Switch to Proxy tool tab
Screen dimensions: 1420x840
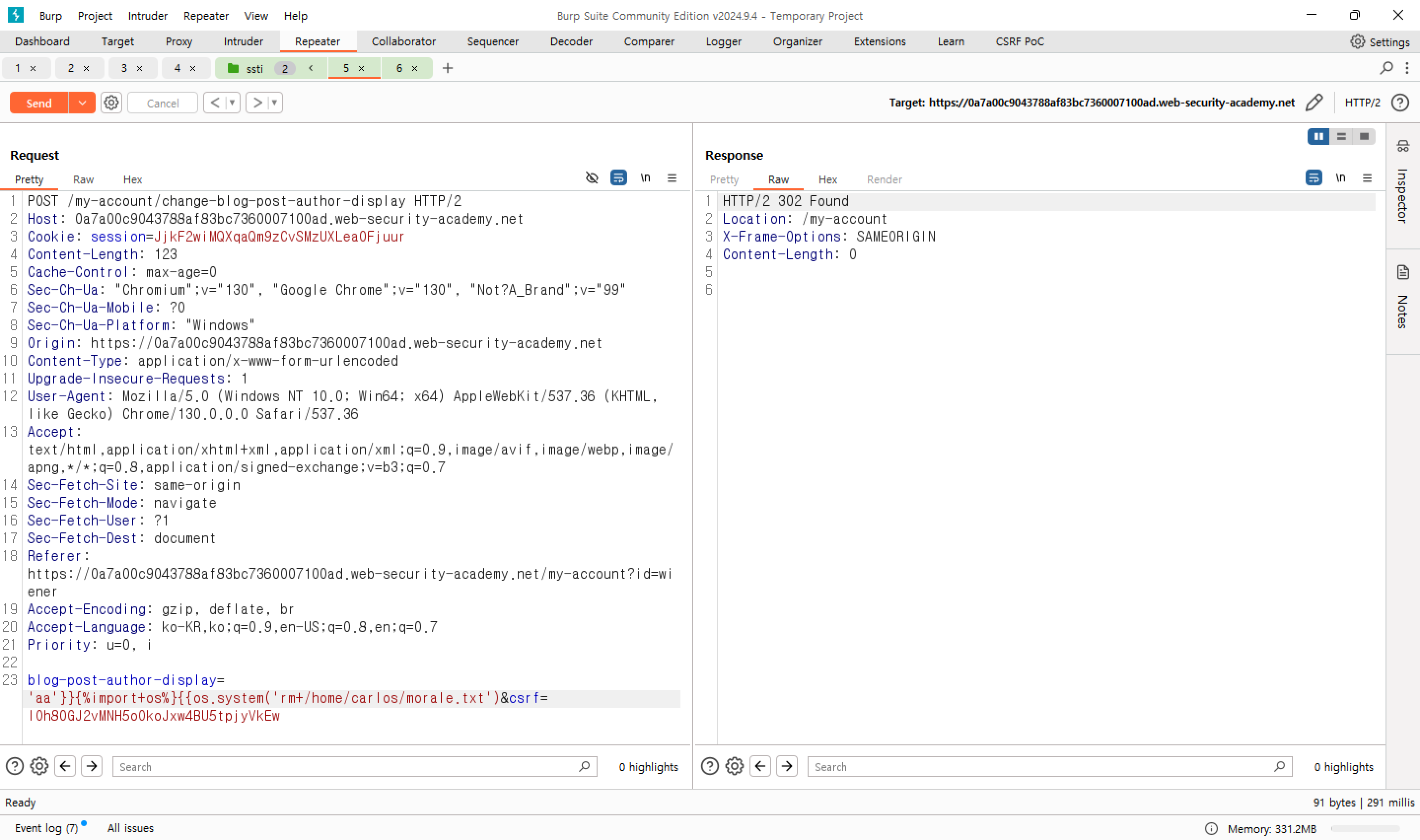click(x=179, y=41)
